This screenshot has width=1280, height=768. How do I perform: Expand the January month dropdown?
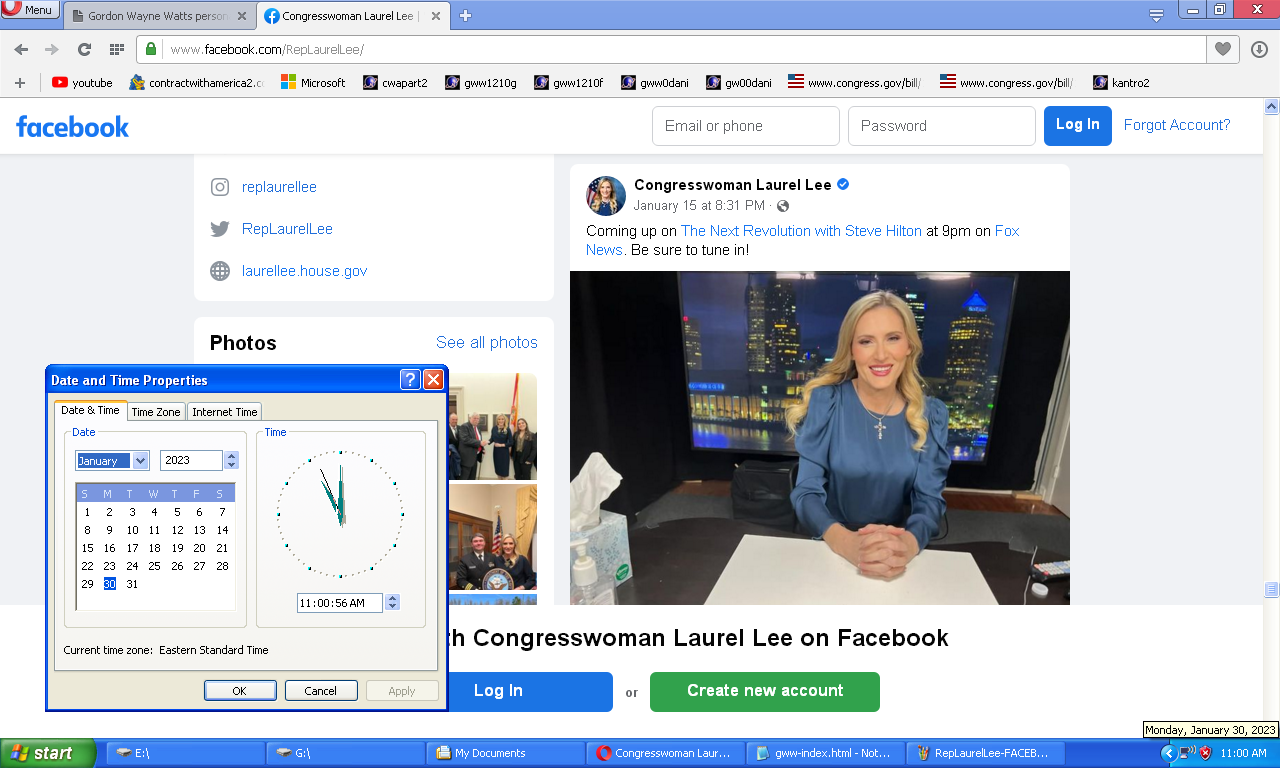(x=140, y=461)
